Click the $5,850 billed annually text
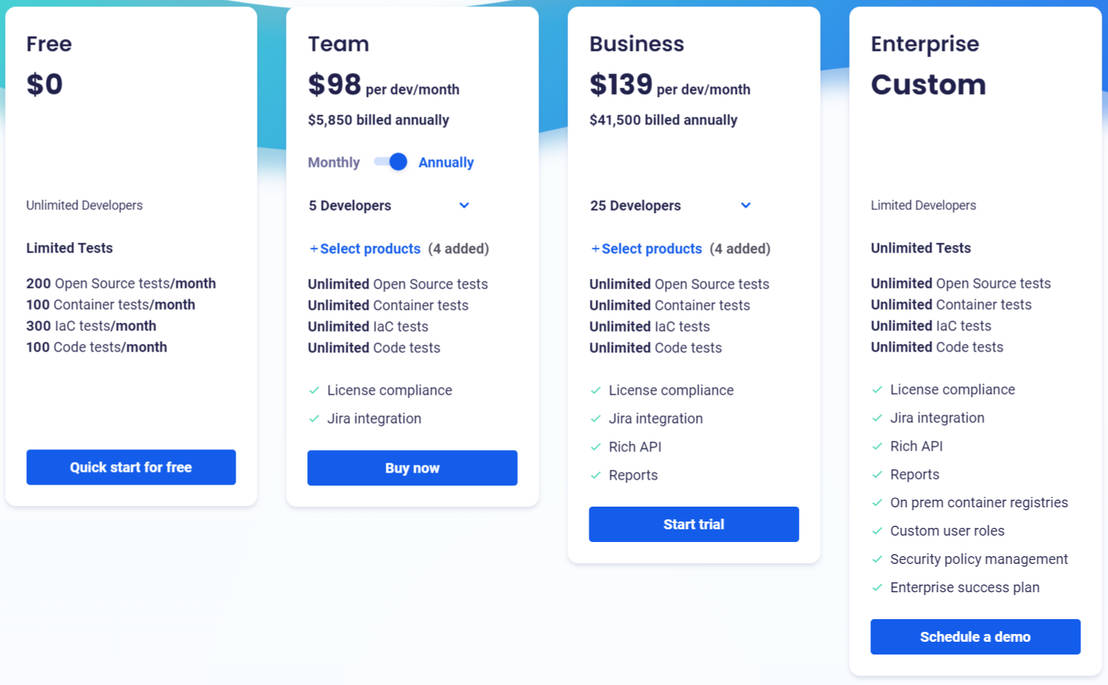 coord(378,119)
